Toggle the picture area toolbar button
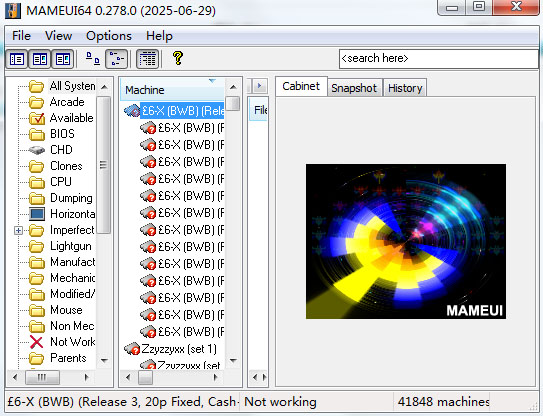The image size is (543, 416). tap(40, 59)
